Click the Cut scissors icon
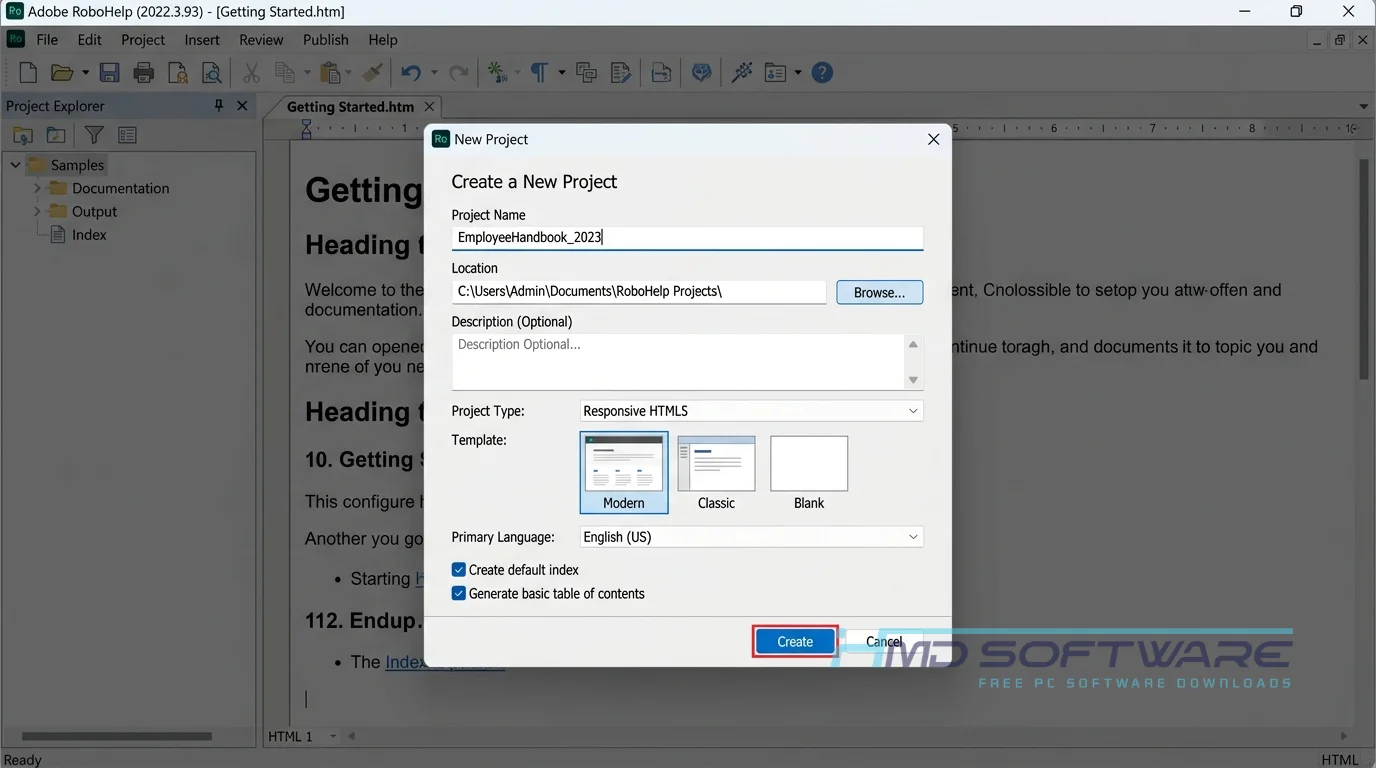1376x768 pixels. (251, 73)
